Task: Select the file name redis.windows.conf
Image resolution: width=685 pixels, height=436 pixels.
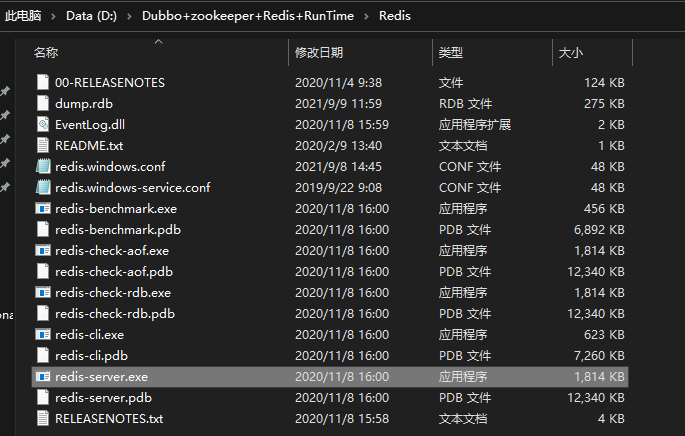Action: [111, 166]
